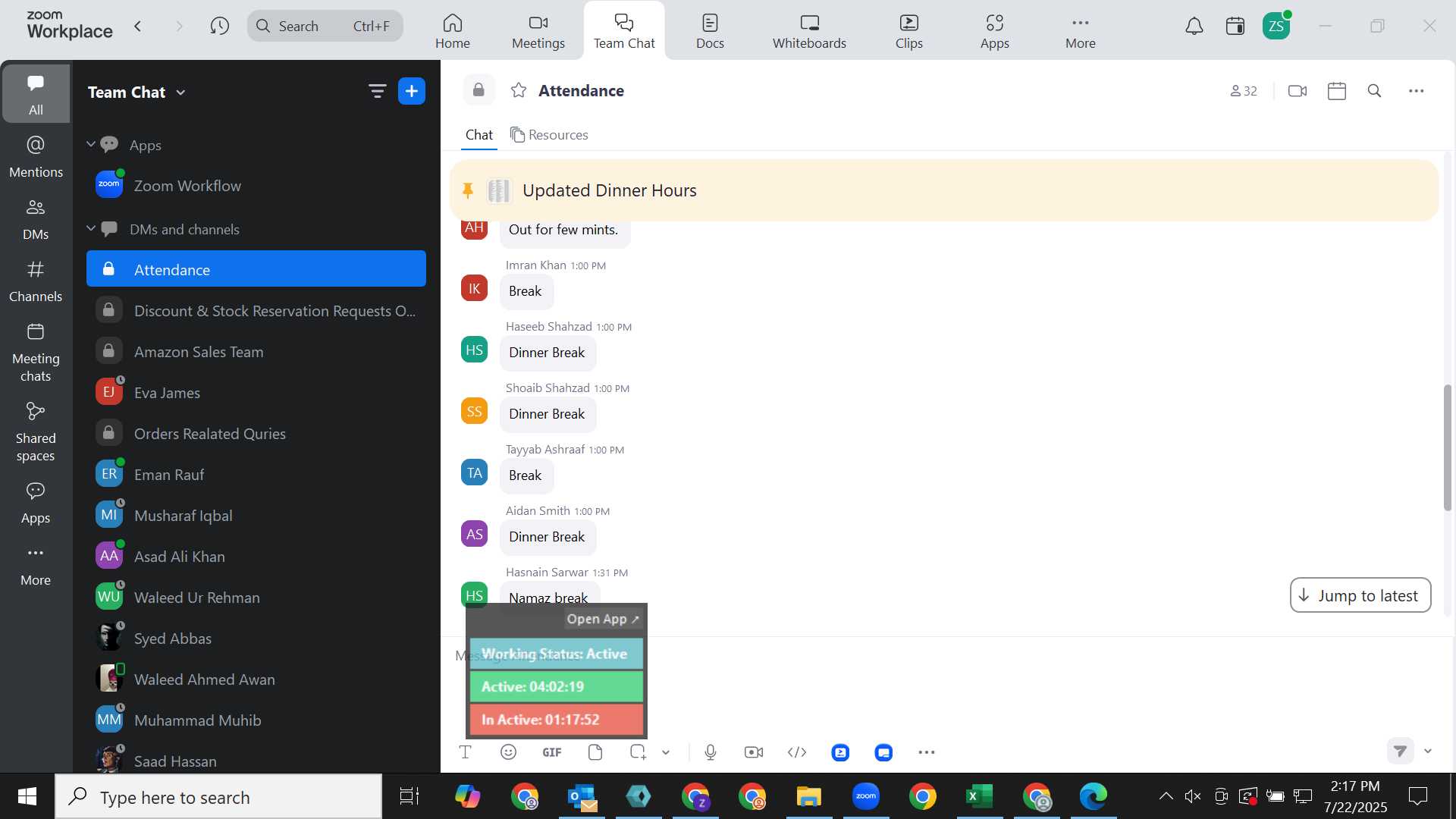1456x819 pixels.
Task: Open channel more options menu
Action: (1416, 91)
